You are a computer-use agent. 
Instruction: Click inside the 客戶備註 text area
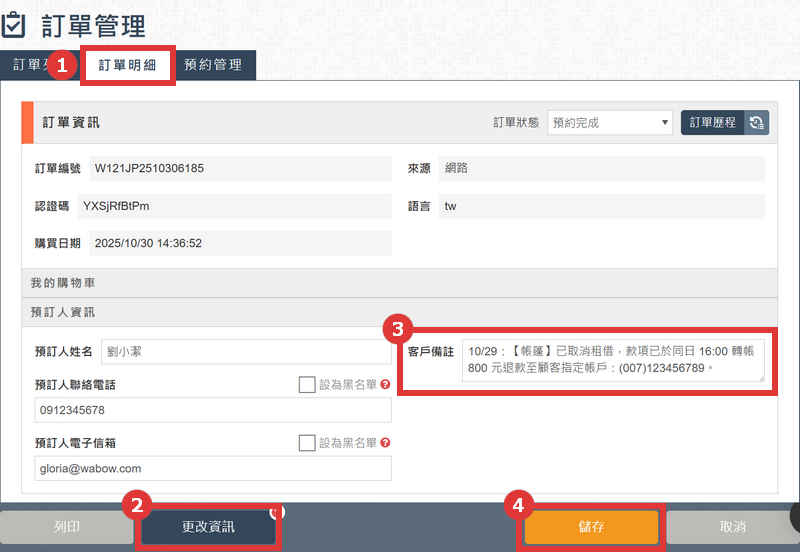click(612, 361)
